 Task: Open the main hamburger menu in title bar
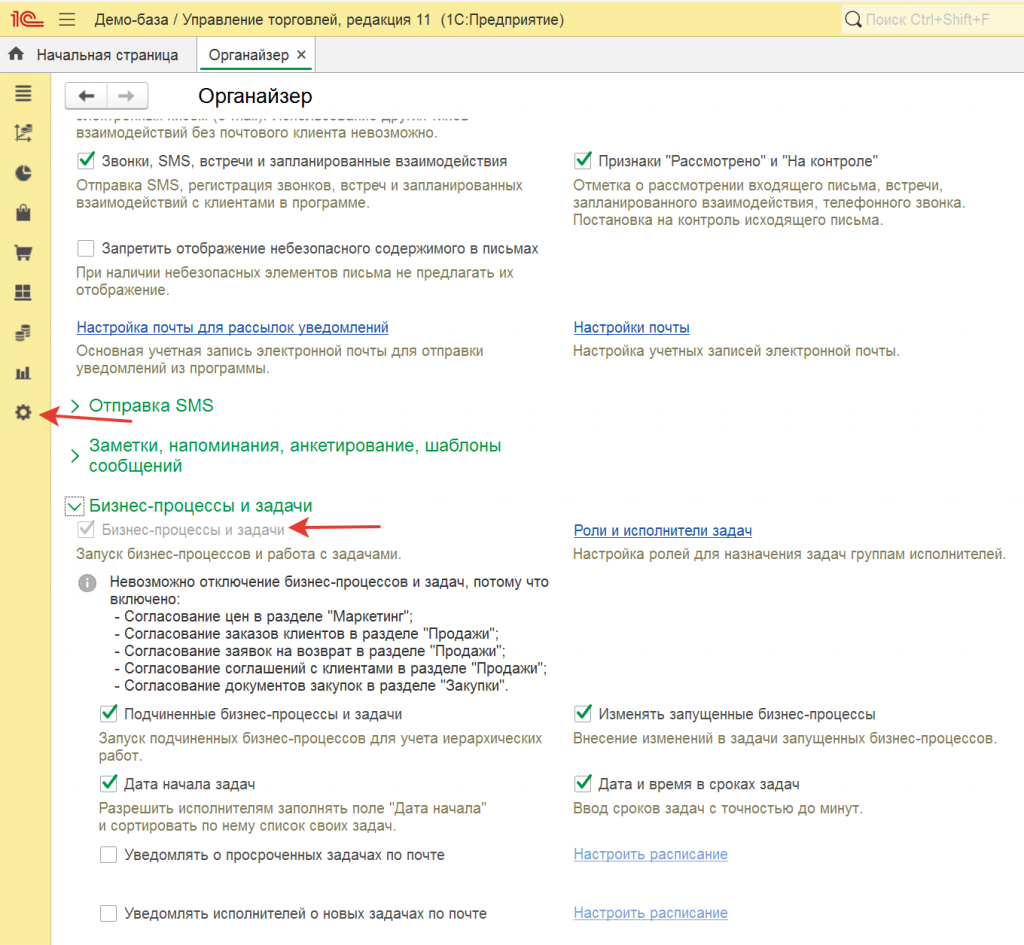coord(67,20)
